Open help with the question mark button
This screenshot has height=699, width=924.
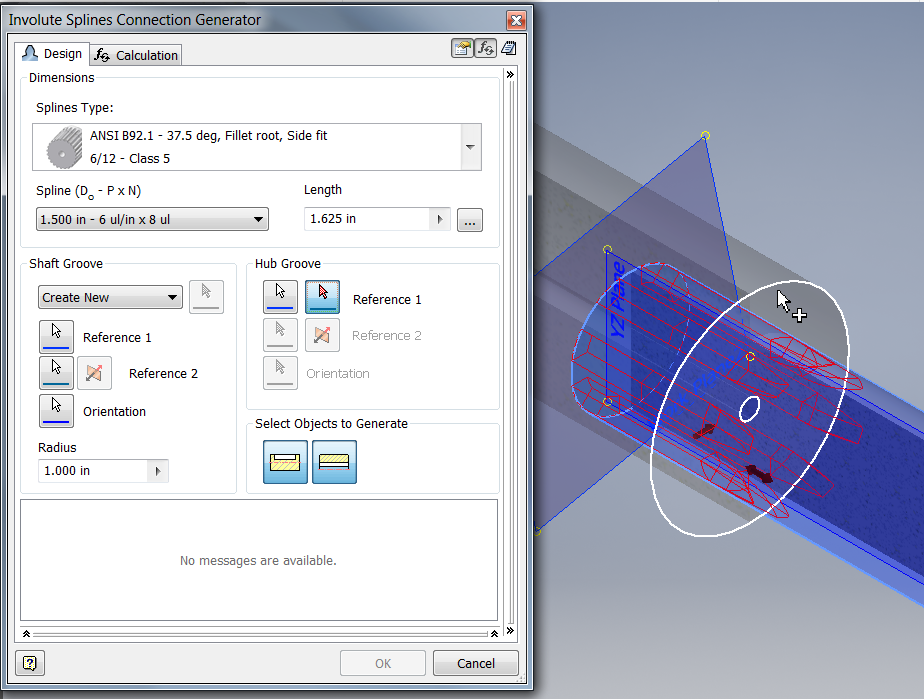point(29,663)
